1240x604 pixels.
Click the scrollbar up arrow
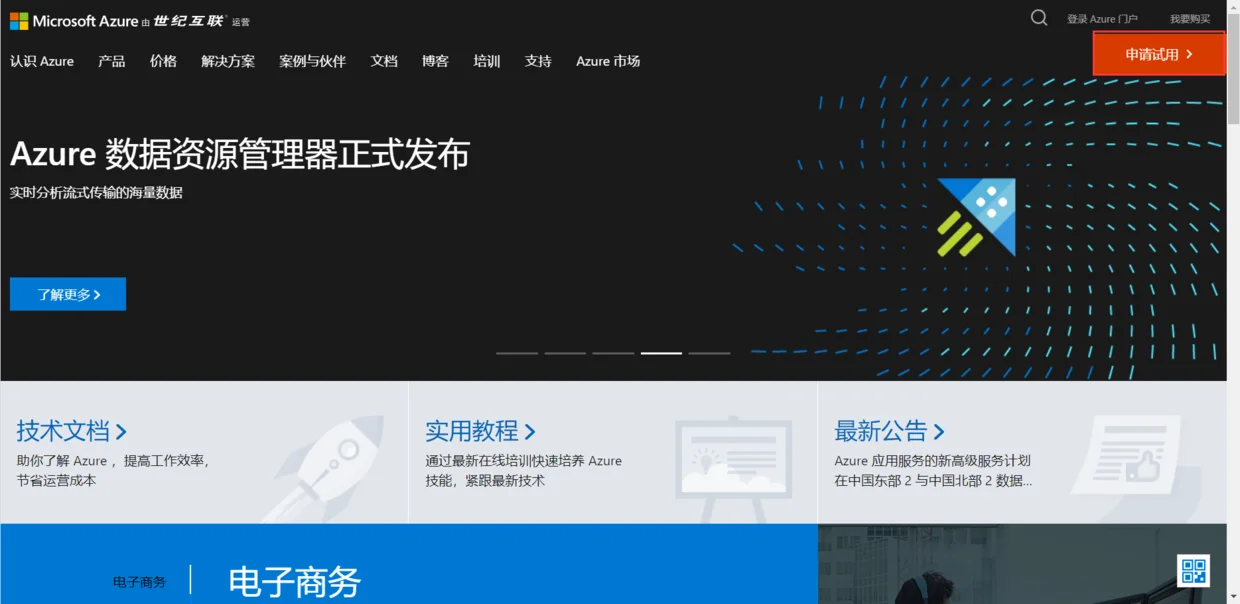[1233, 7]
